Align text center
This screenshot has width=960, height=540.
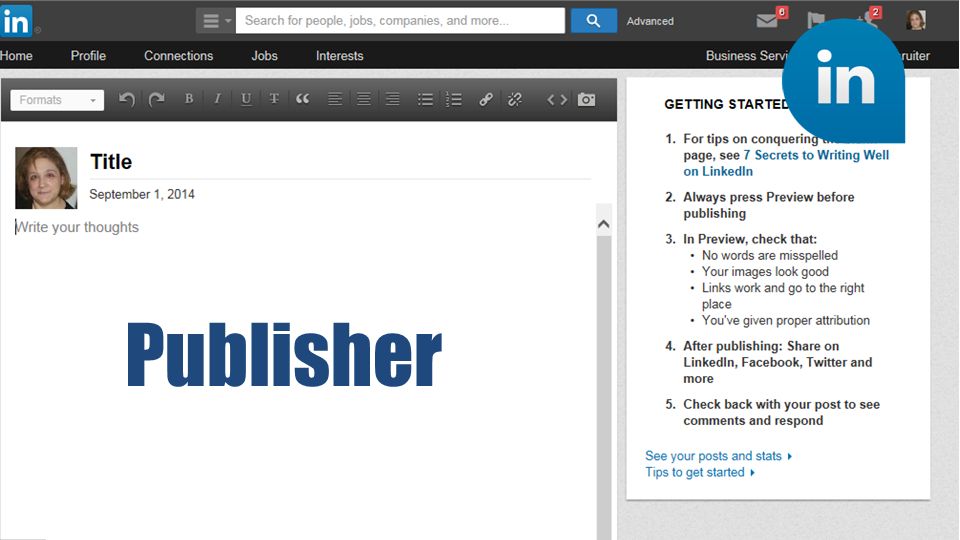[364, 99]
